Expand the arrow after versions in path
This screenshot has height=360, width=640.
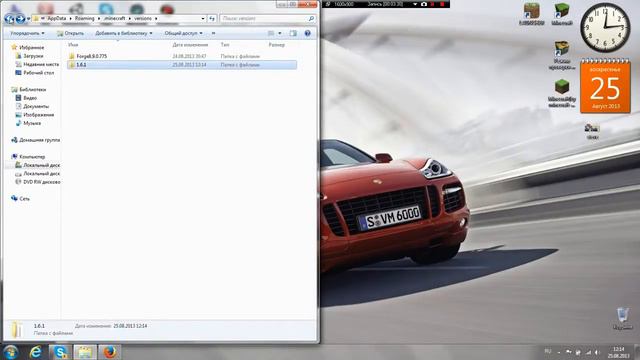coord(156,18)
